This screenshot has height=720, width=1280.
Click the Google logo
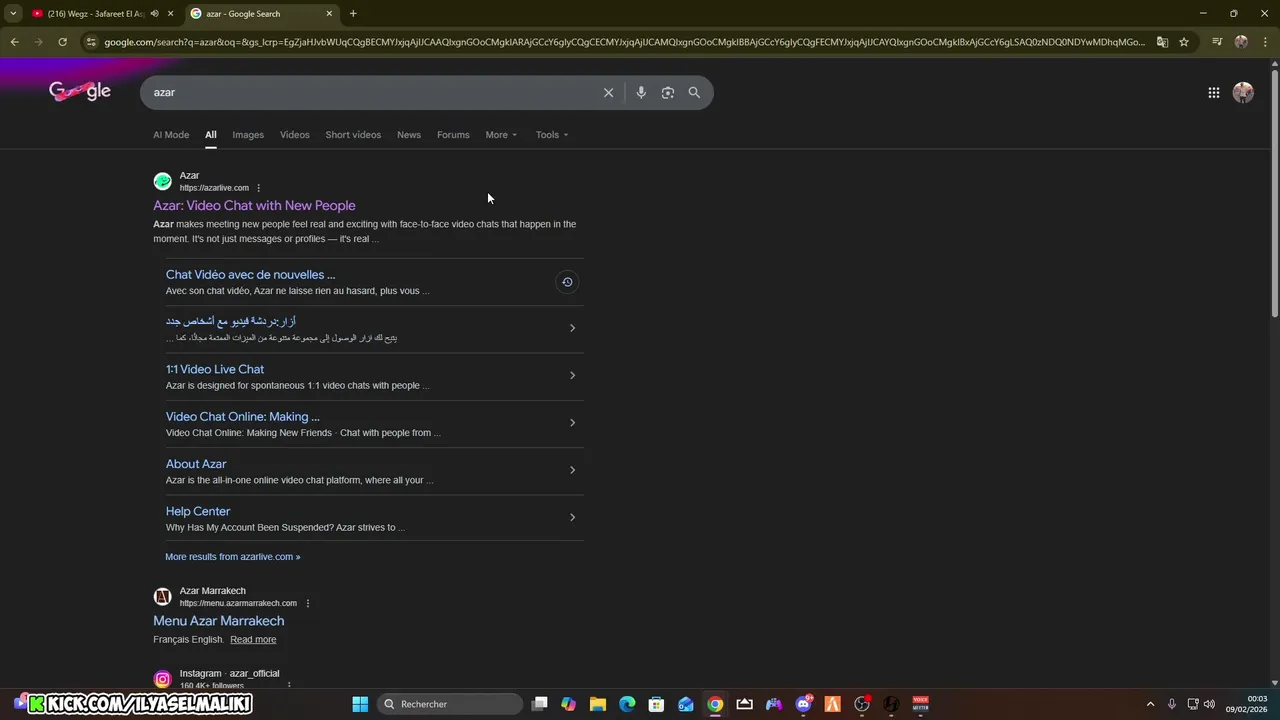pyautogui.click(x=80, y=92)
